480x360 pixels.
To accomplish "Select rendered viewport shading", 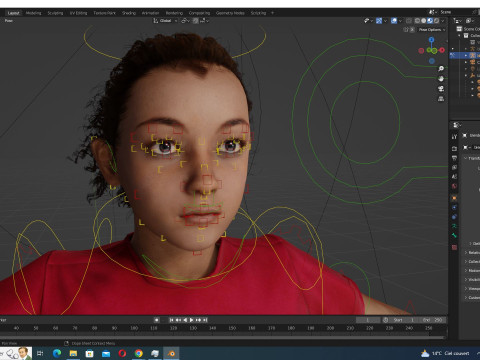I will [436, 21].
